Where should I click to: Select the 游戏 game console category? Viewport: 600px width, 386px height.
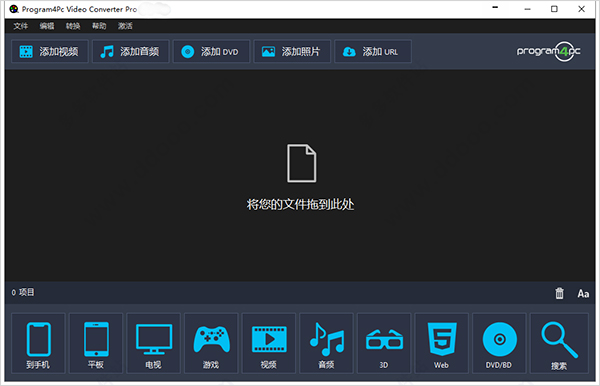pos(211,343)
